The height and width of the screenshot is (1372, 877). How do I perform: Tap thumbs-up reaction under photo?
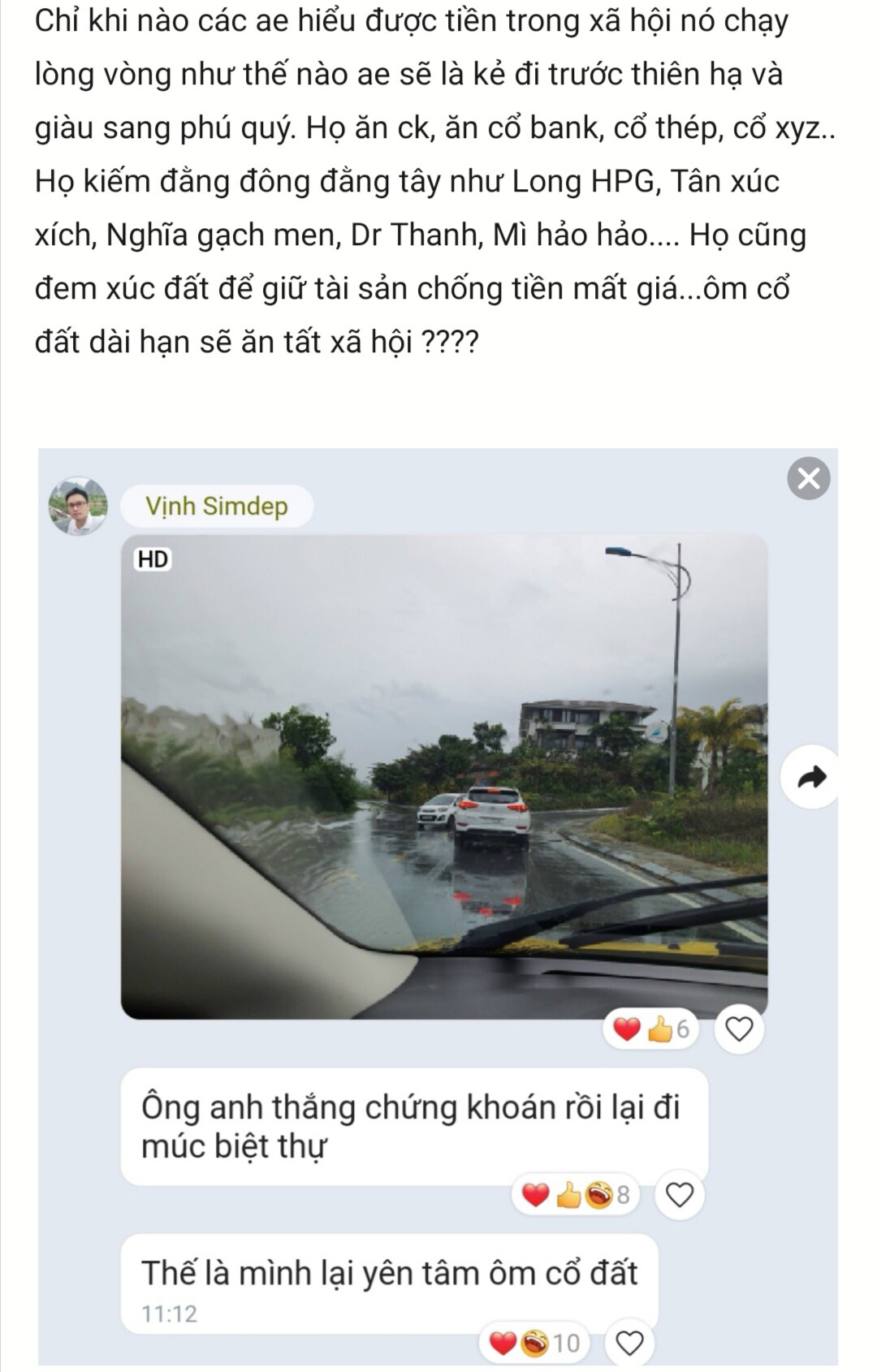(660, 1029)
